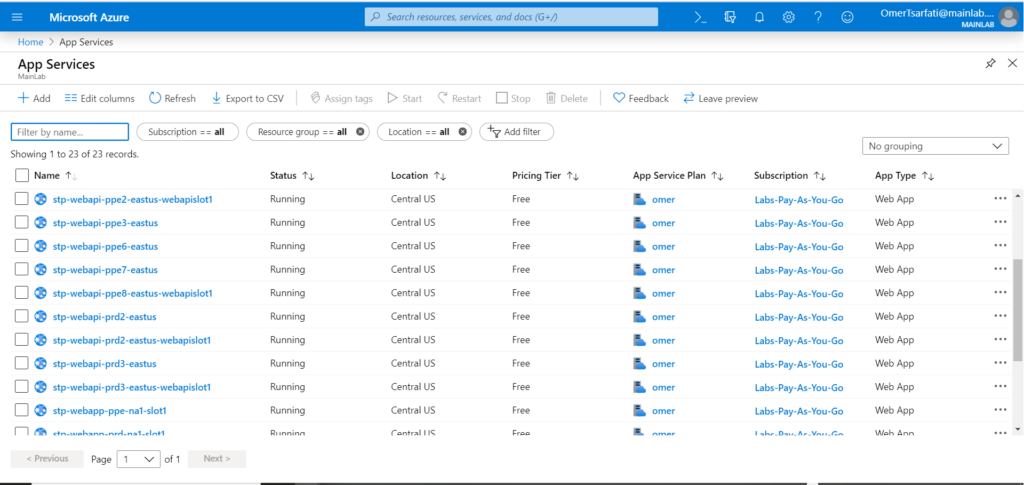Open stp-webapi-ppe8-eastus-webapislot1 app

coord(133,293)
